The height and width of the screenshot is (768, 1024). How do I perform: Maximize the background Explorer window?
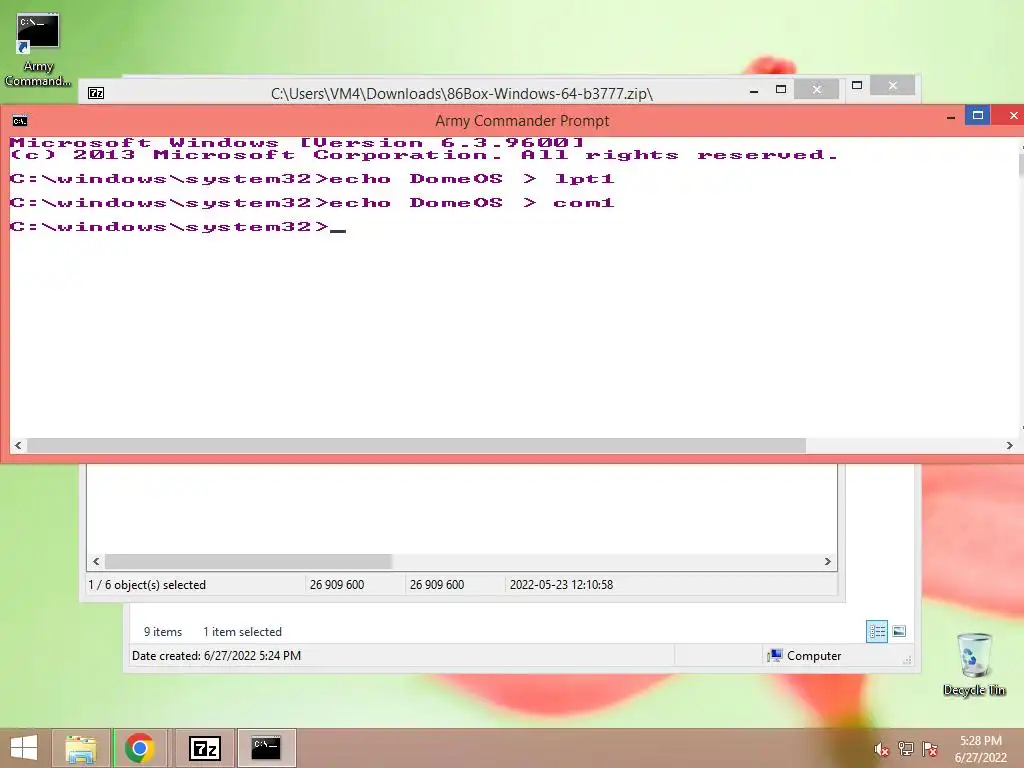tap(857, 86)
